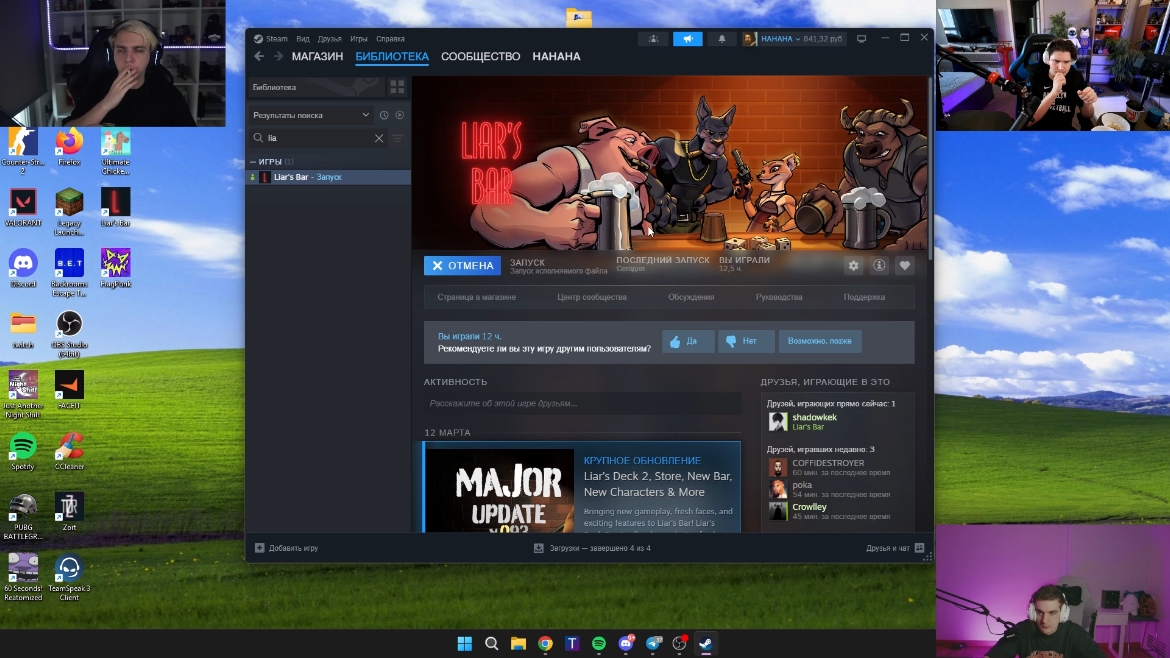
Task: Click the Расскажите об этой игре field
Action: click(x=582, y=404)
